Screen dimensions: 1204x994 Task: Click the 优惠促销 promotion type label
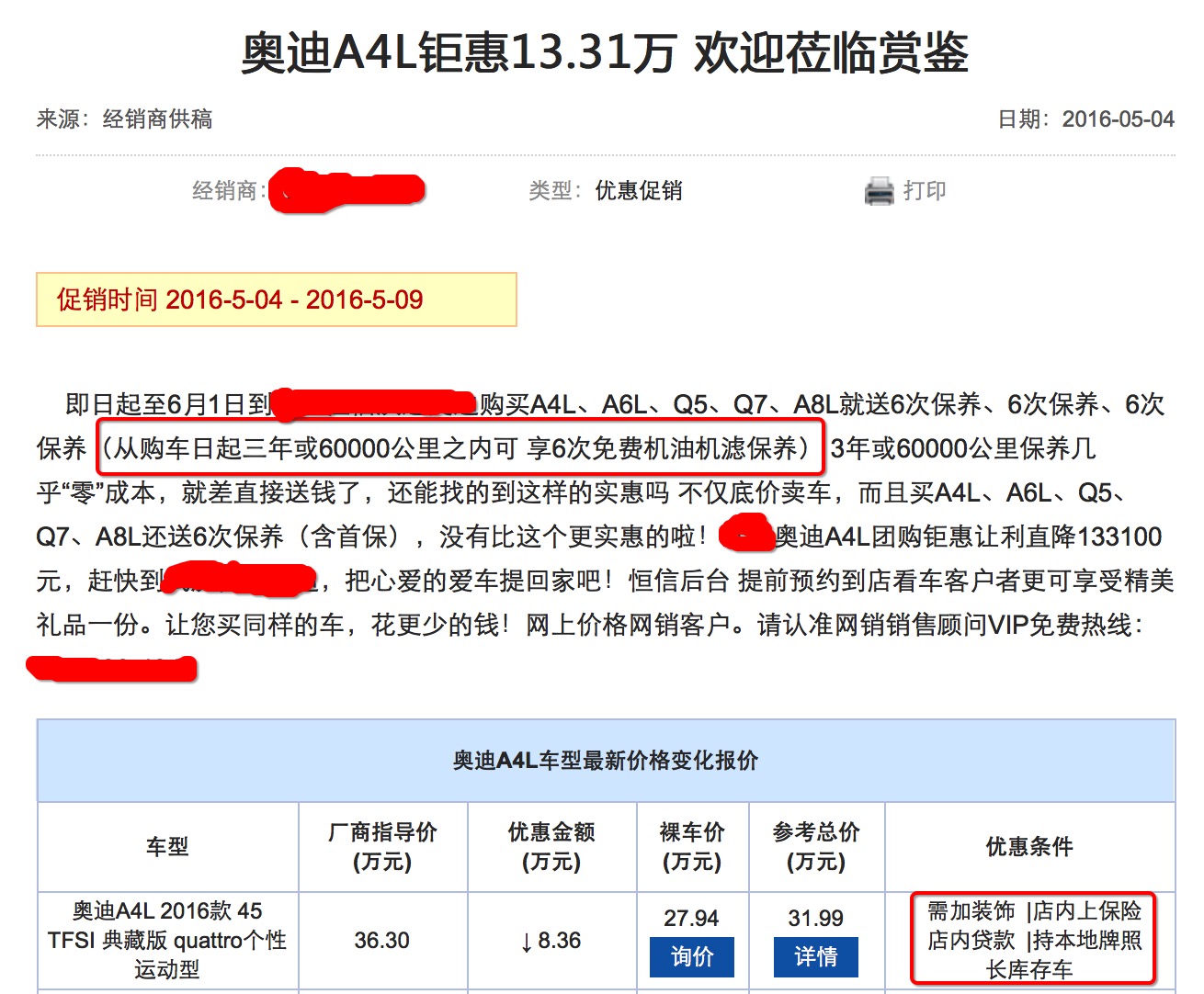[x=638, y=190]
